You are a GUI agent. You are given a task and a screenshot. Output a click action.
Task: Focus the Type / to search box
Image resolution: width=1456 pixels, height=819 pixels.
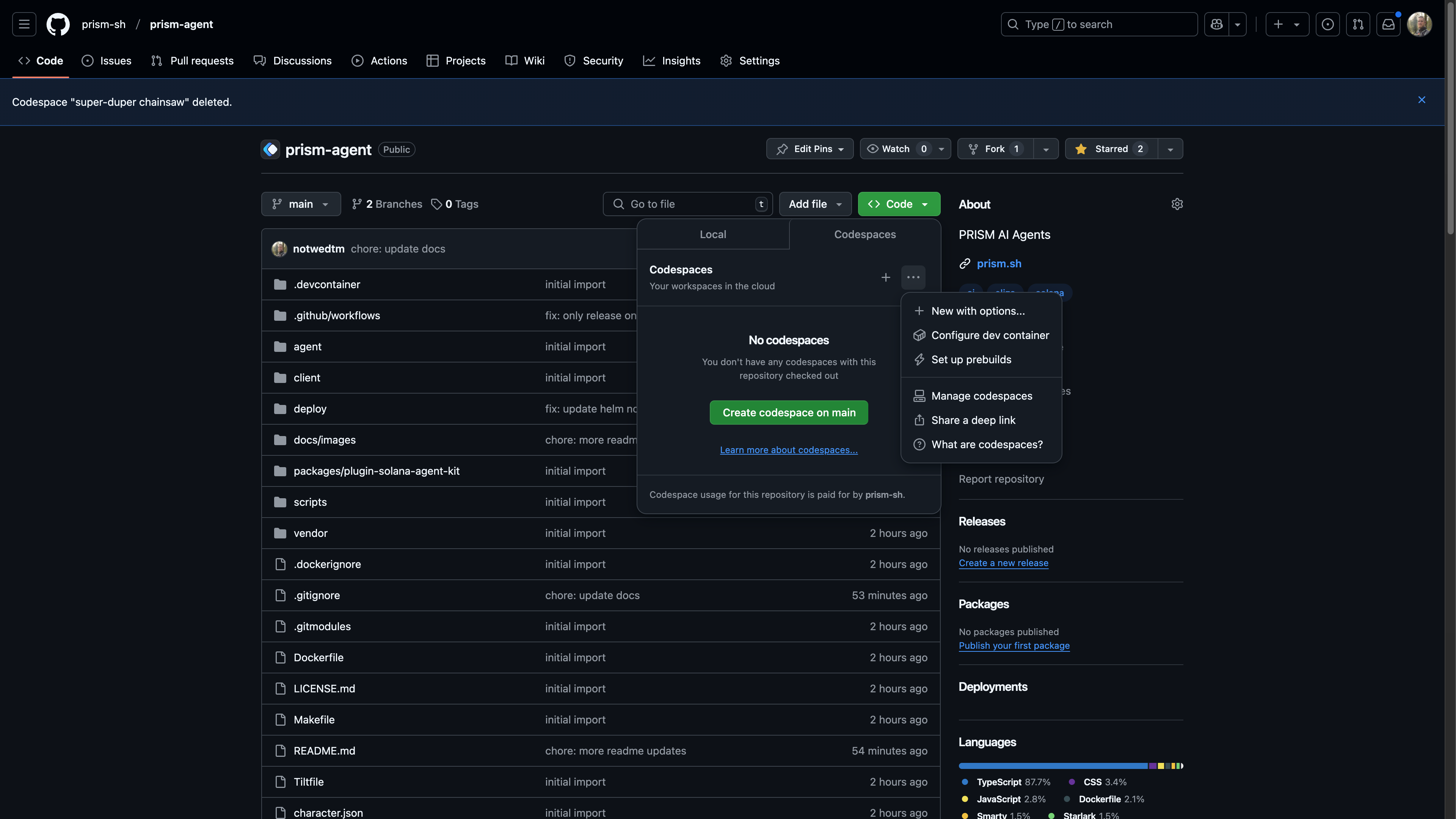pyautogui.click(x=1099, y=24)
